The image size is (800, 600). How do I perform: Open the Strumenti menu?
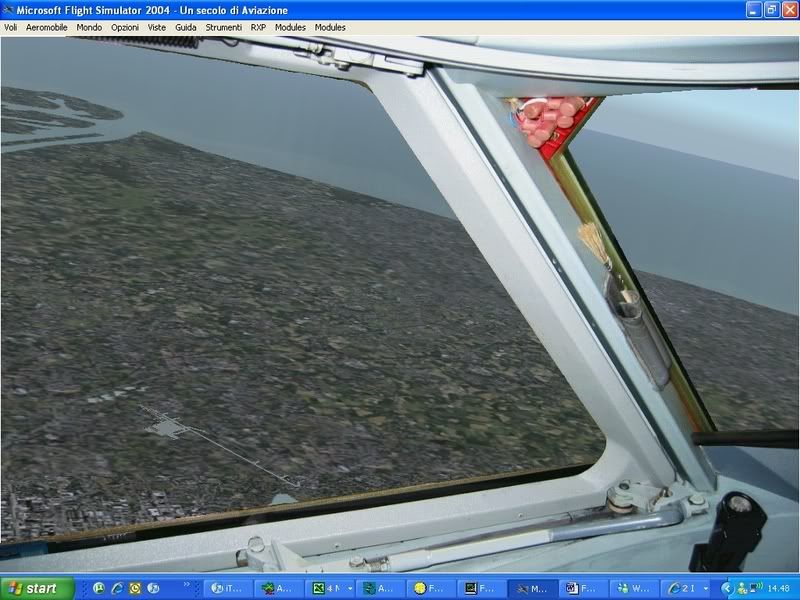[223, 28]
